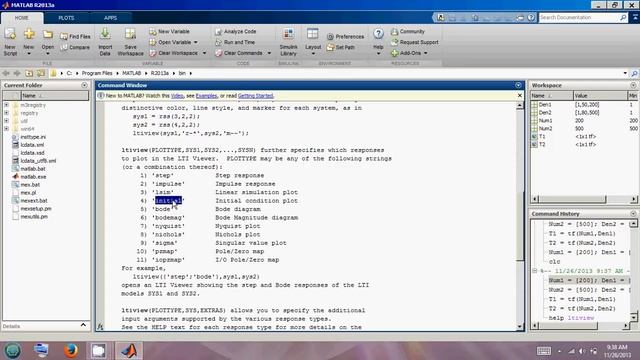Click the Save Workspace icon
Screen dimensions: 640x360
point(130,34)
